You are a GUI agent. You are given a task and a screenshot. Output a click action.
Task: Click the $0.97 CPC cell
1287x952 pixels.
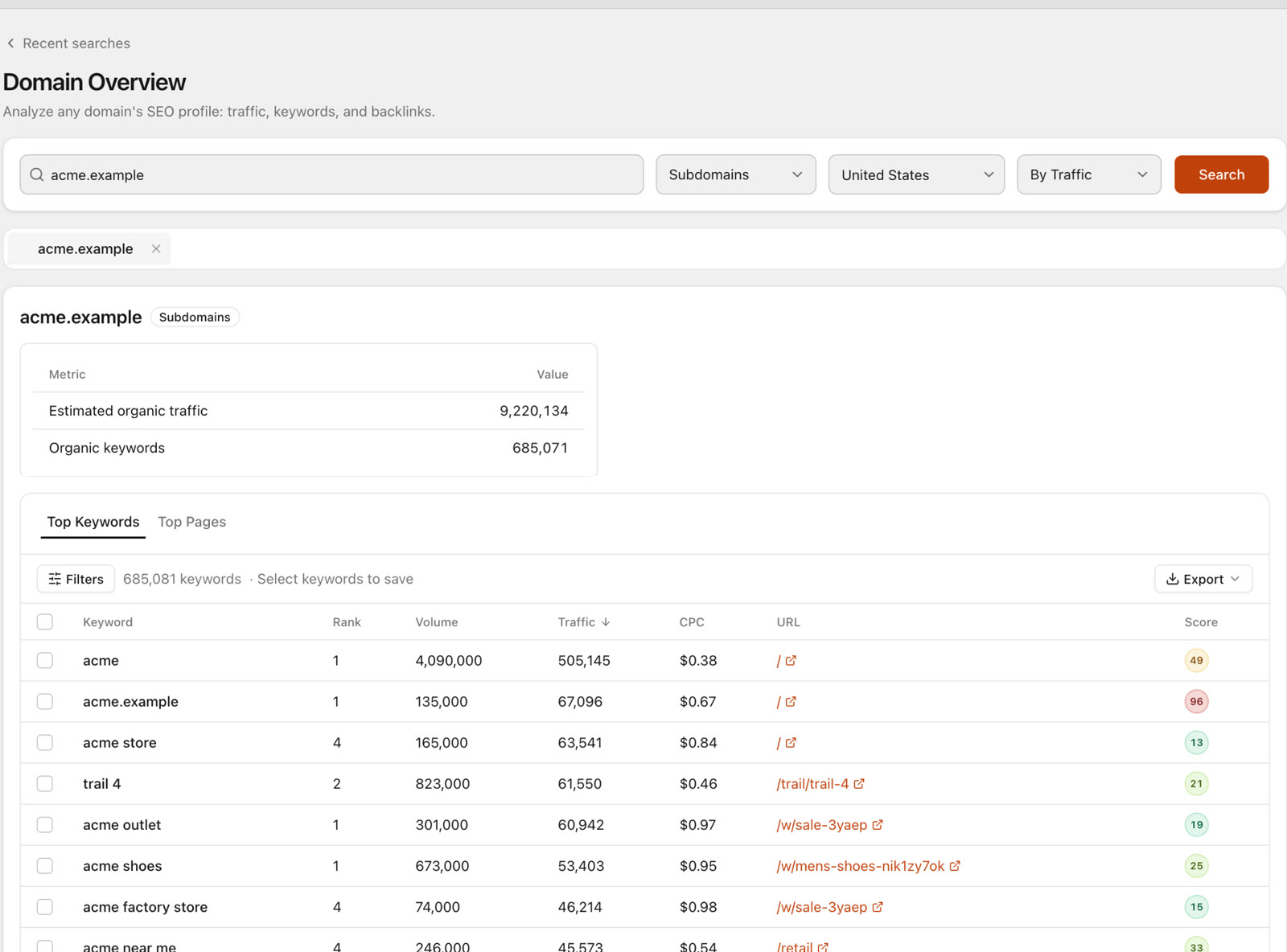coord(697,824)
